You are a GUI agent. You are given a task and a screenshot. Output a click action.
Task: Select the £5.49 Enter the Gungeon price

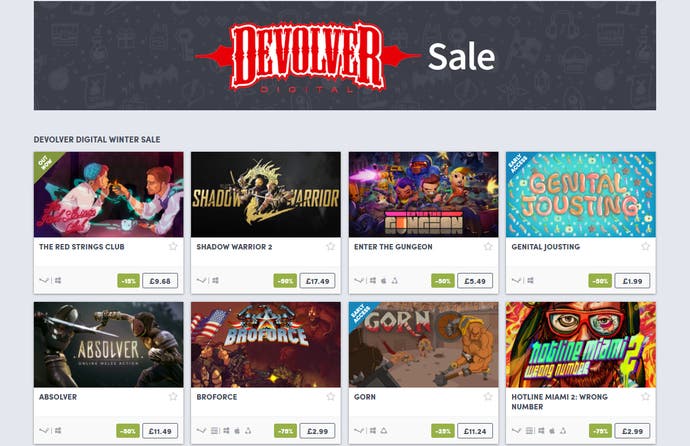point(475,281)
